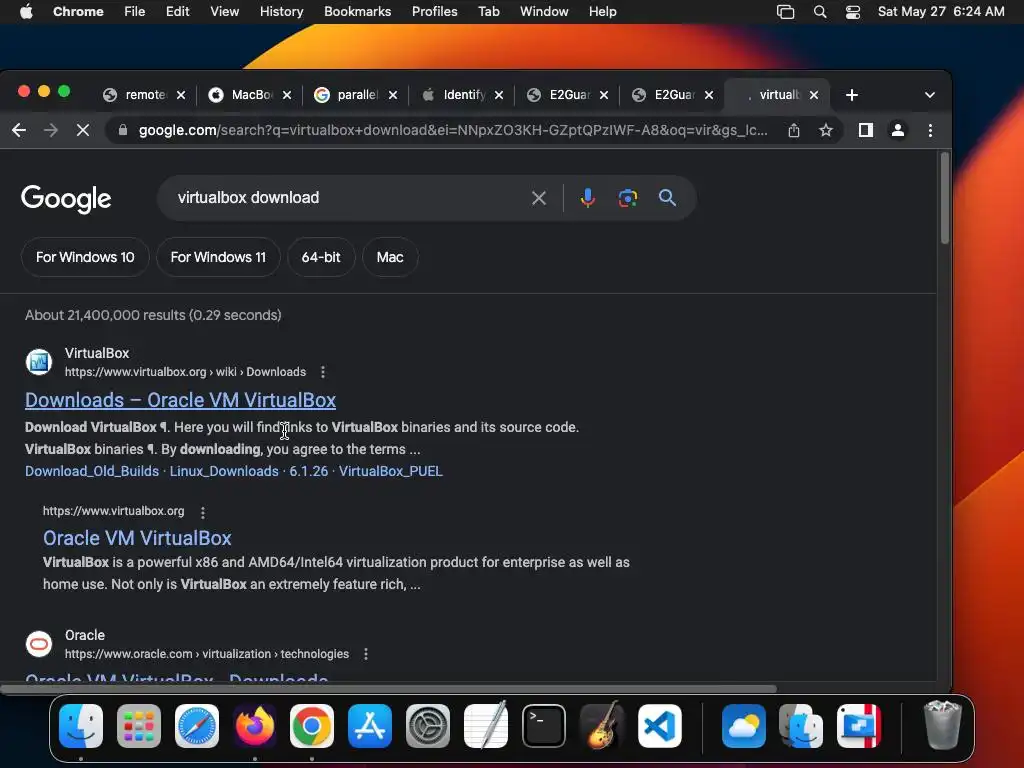Open the Bookmarks menu
Screen dimensions: 1024x768
point(358,12)
